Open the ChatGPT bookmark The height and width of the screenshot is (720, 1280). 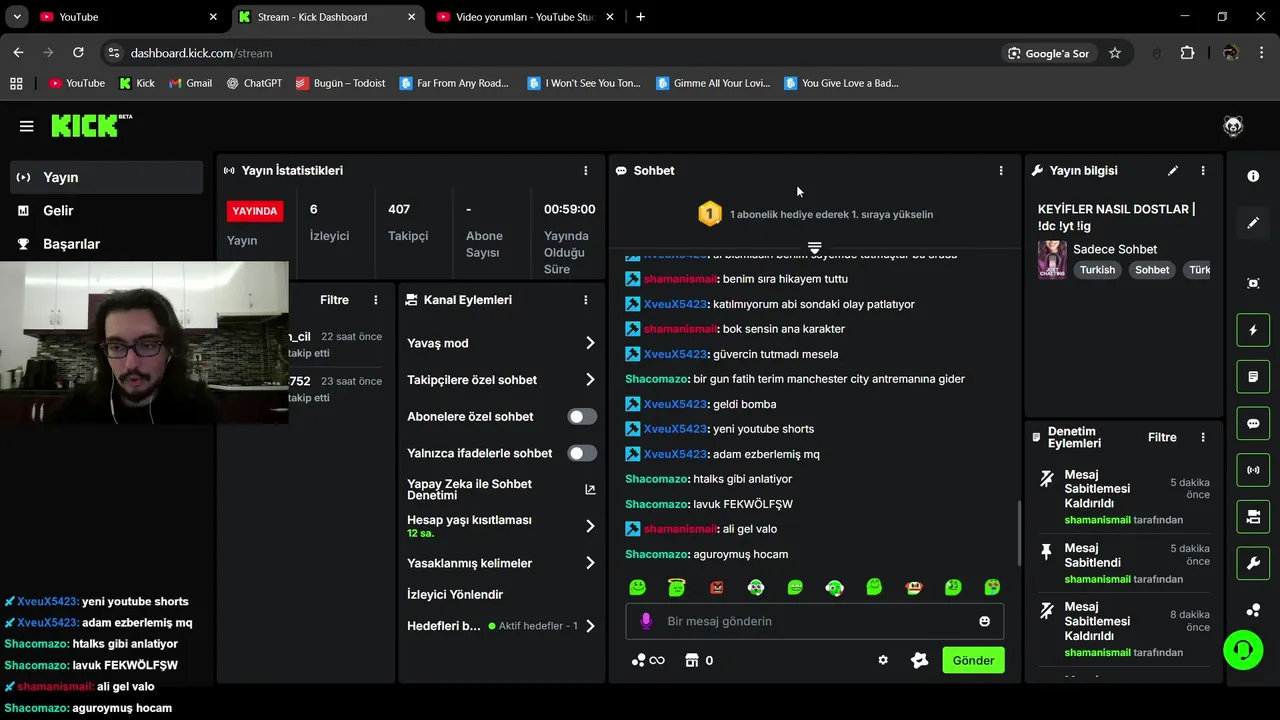[x=254, y=83]
